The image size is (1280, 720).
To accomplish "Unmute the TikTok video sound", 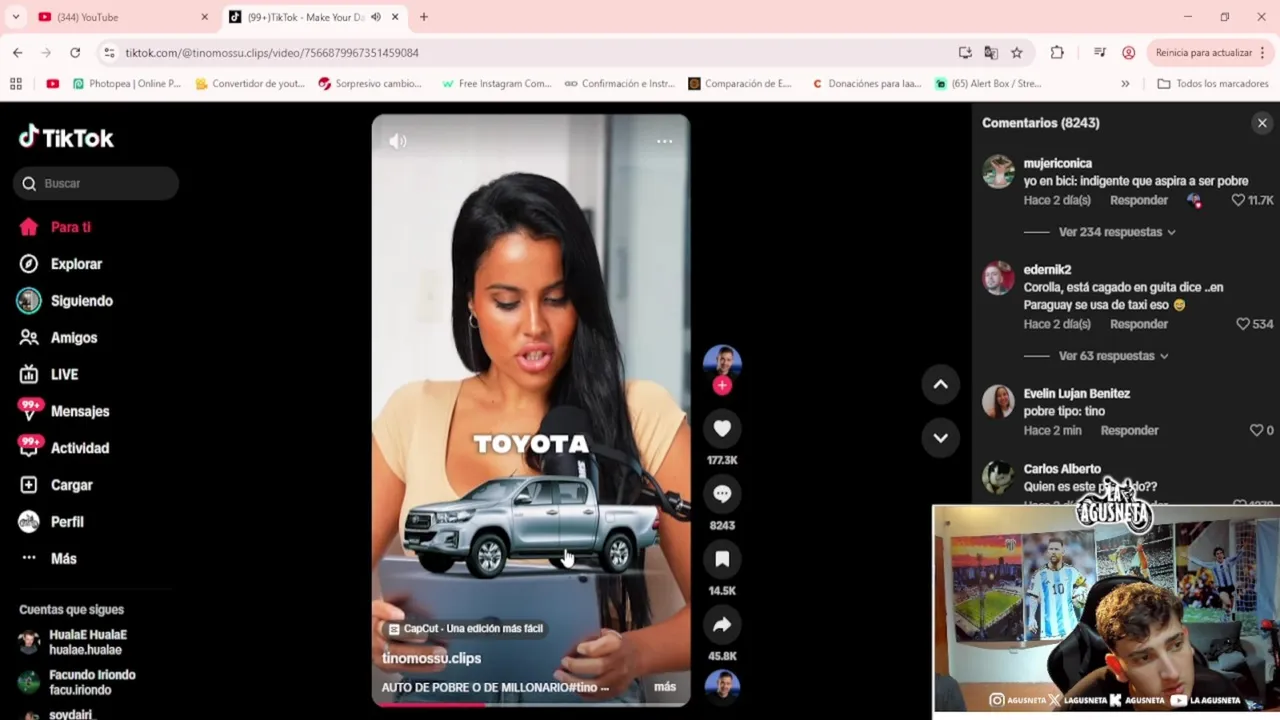I will [398, 141].
